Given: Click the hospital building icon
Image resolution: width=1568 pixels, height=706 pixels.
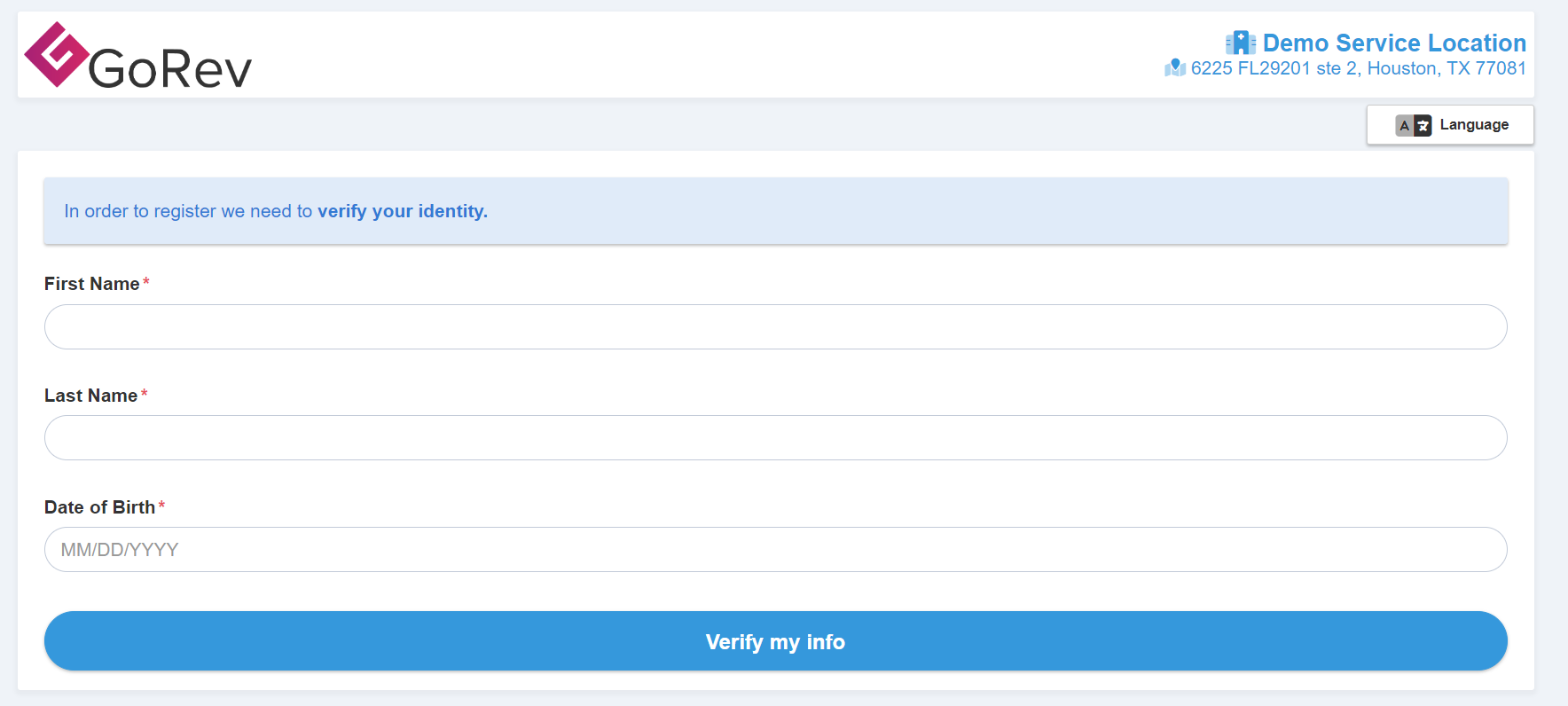Looking at the screenshot, I should point(1240,43).
